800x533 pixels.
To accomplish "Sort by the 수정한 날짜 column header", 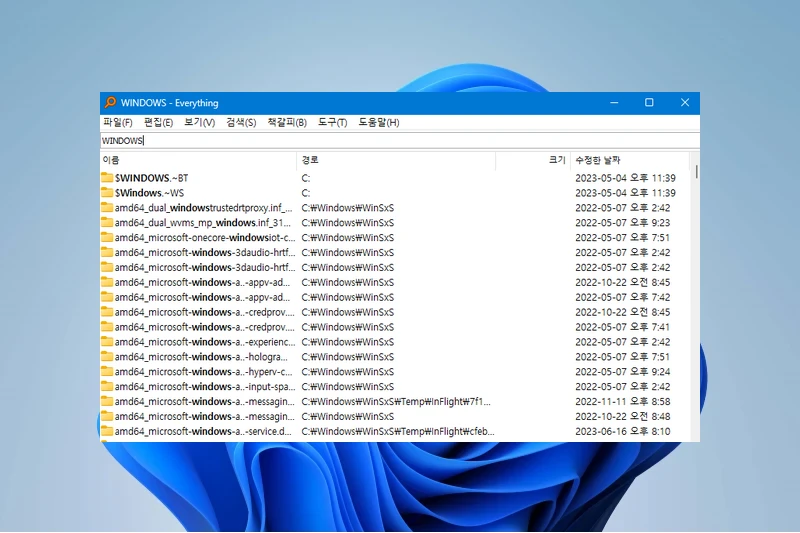I will (x=630, y=160).
